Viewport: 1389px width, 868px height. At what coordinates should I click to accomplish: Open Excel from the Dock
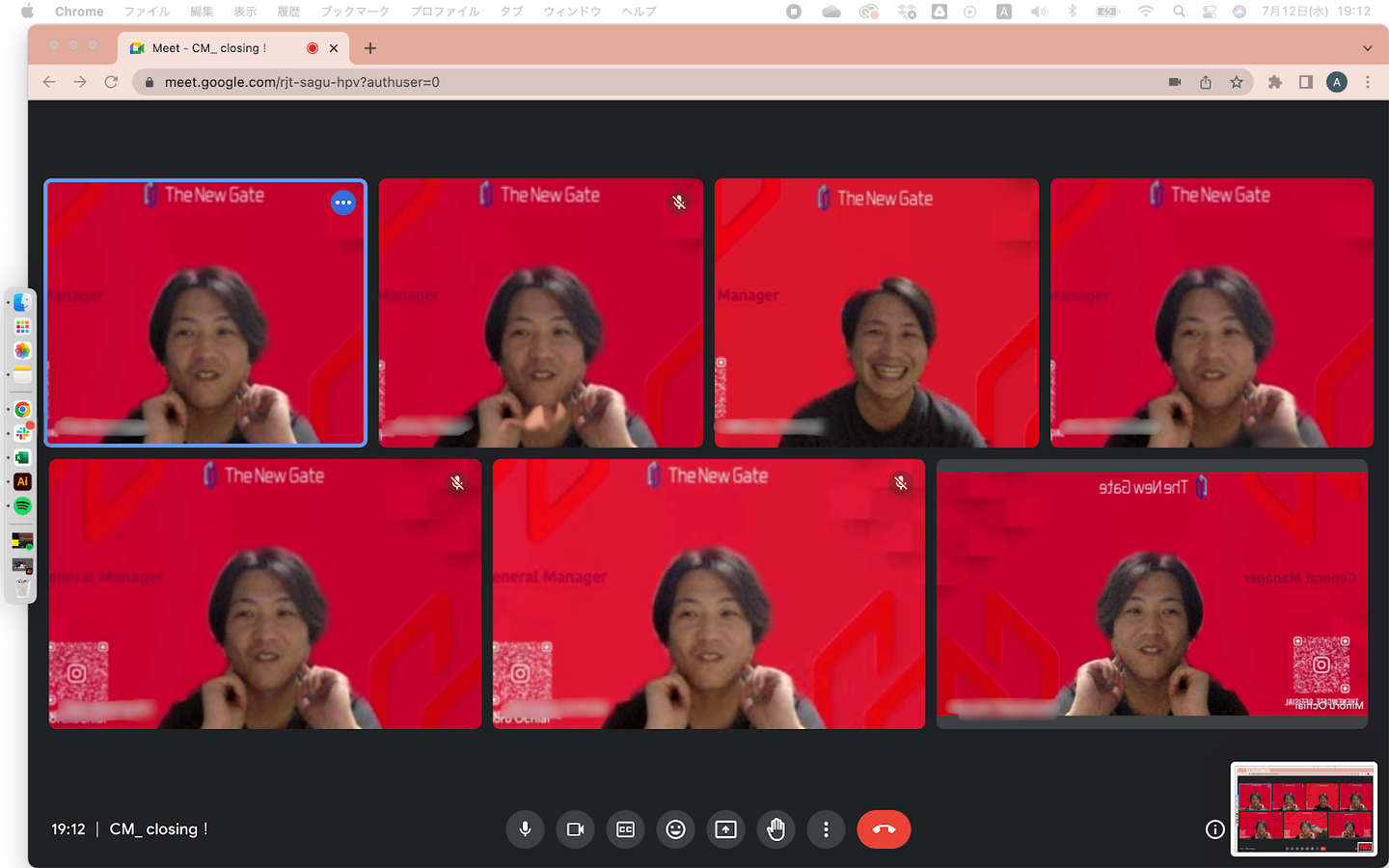[x=22, y=457]
